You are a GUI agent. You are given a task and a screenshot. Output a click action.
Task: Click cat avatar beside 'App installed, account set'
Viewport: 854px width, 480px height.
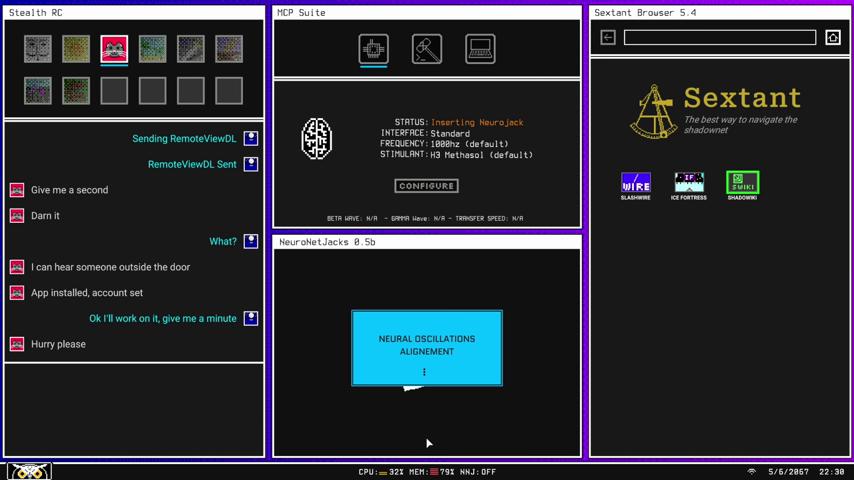coord(17,293)
